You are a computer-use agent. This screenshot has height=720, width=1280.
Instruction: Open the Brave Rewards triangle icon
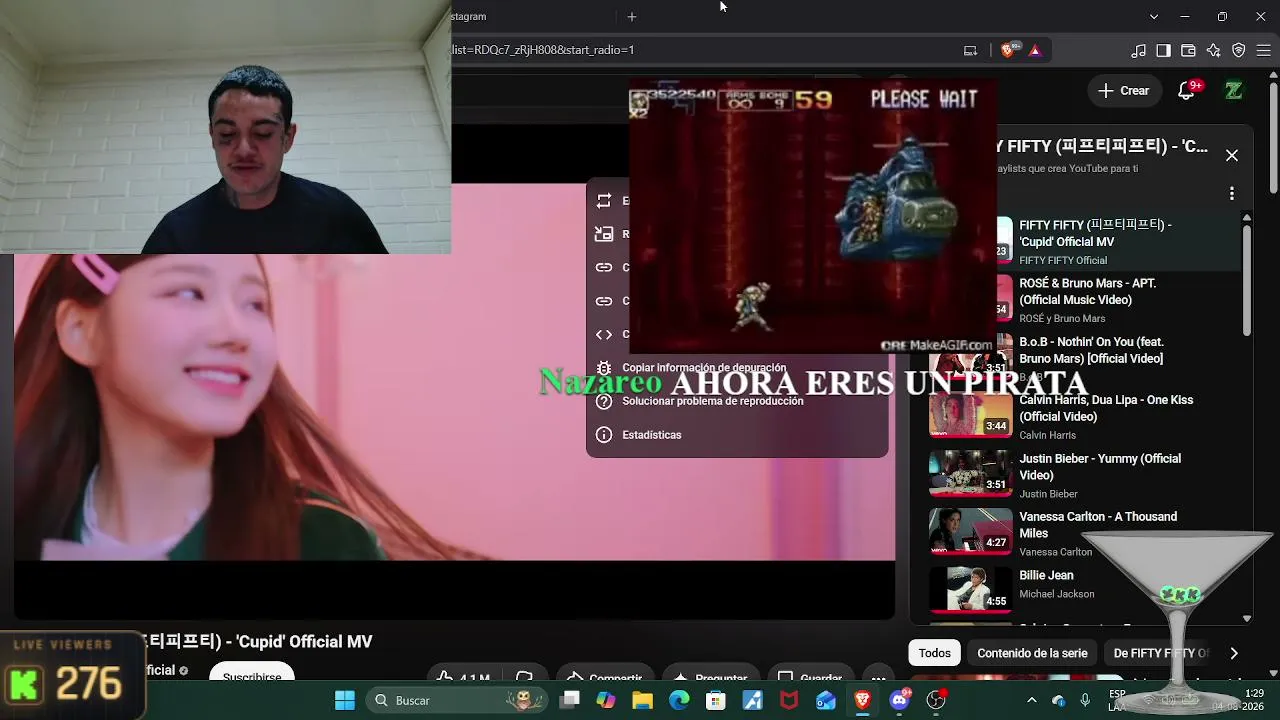(x=1035, y=50)
